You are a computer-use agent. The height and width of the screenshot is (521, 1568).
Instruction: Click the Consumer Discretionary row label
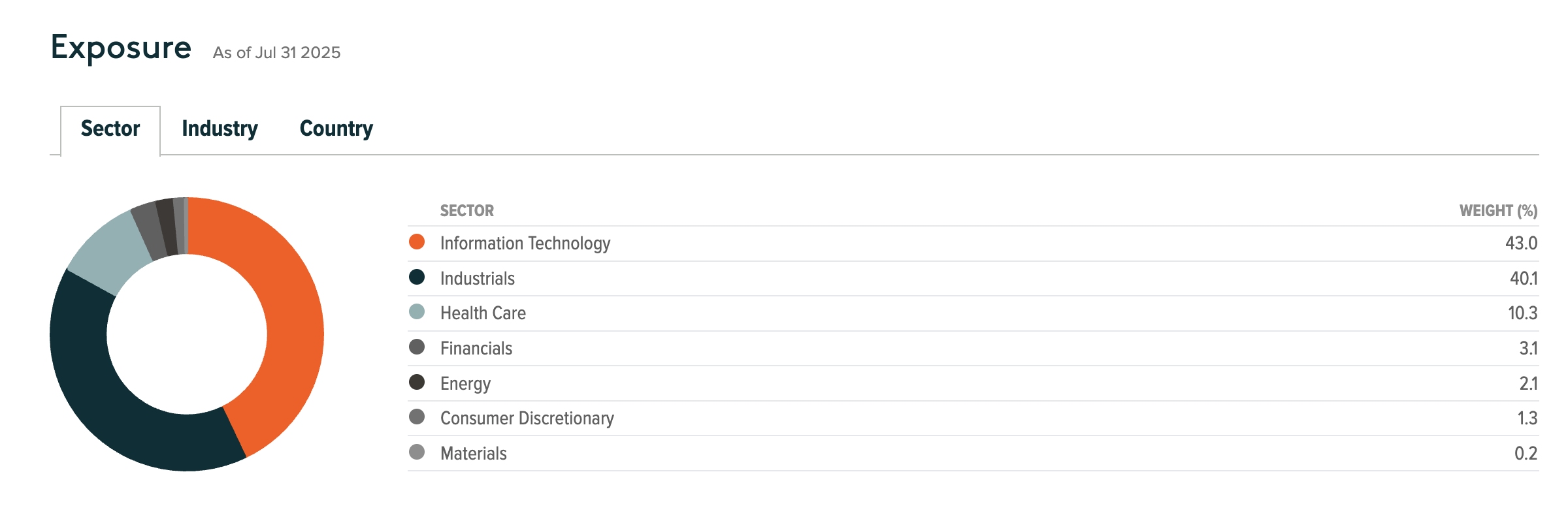[527, 418]
